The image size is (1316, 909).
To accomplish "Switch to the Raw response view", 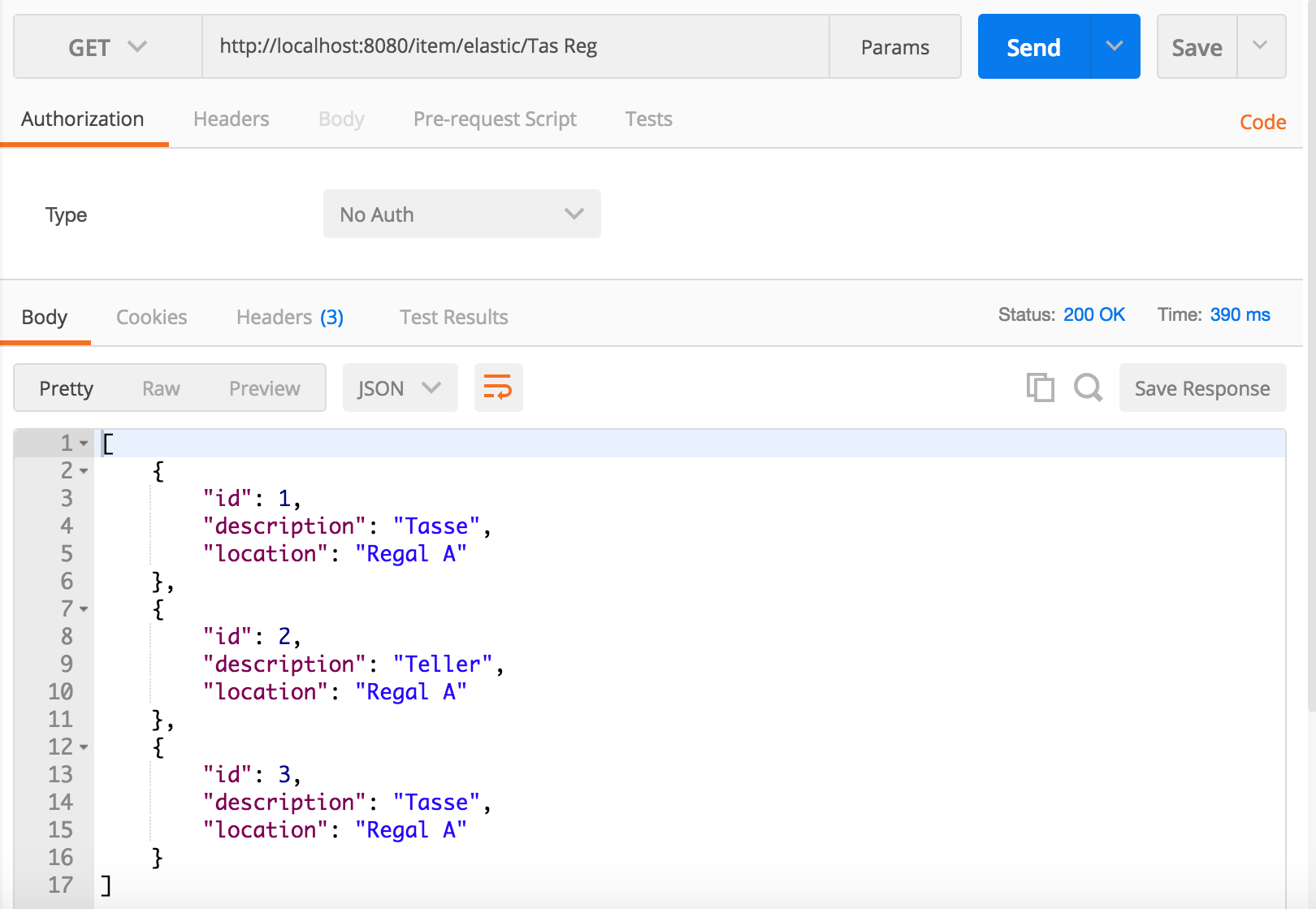I will pos(161,388).
